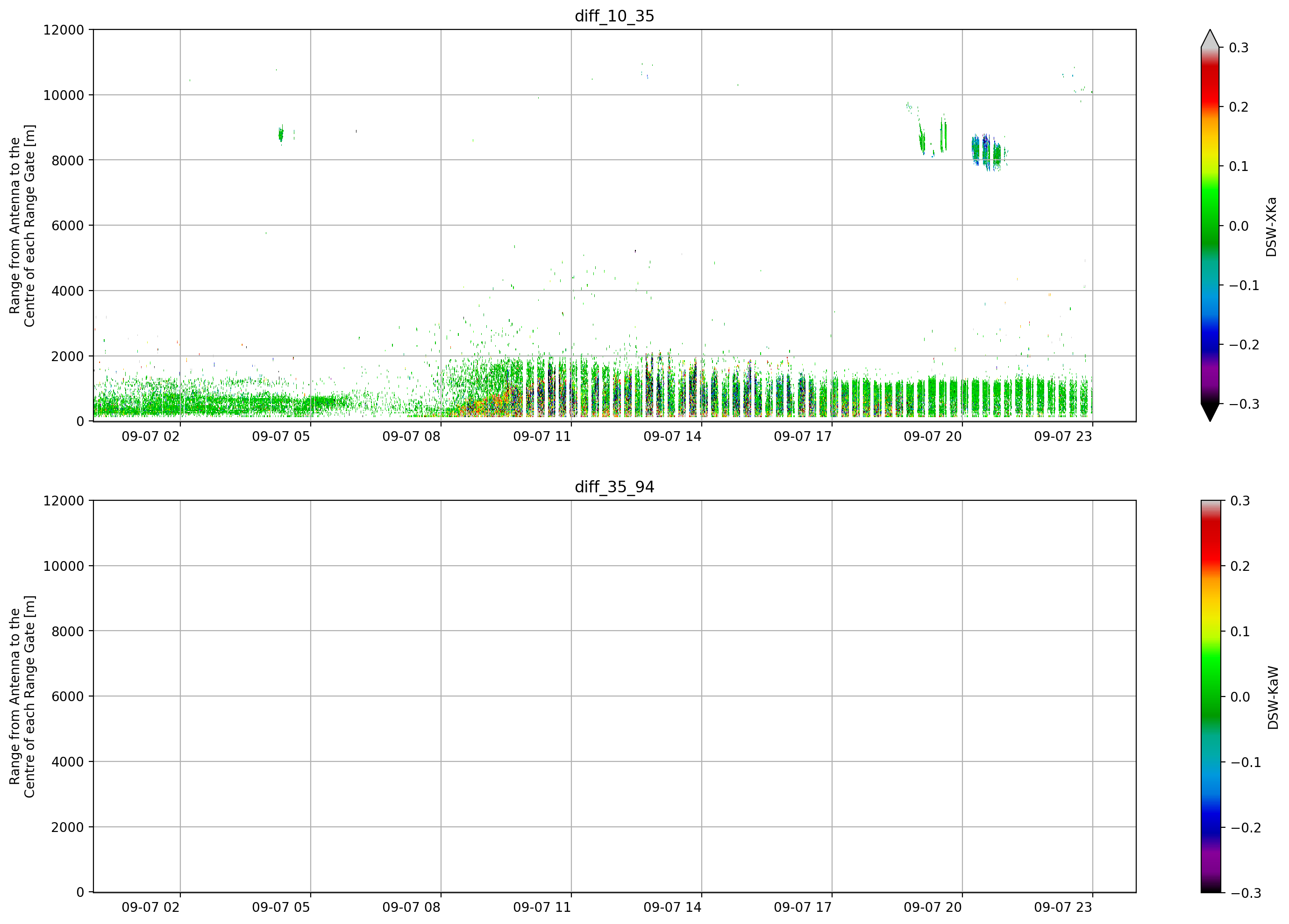Click the −0.2 tick on DSW-XKa colorbar
This screenshot has height=924, width=1289.
pyautogui.click(x=1244, y=345)
